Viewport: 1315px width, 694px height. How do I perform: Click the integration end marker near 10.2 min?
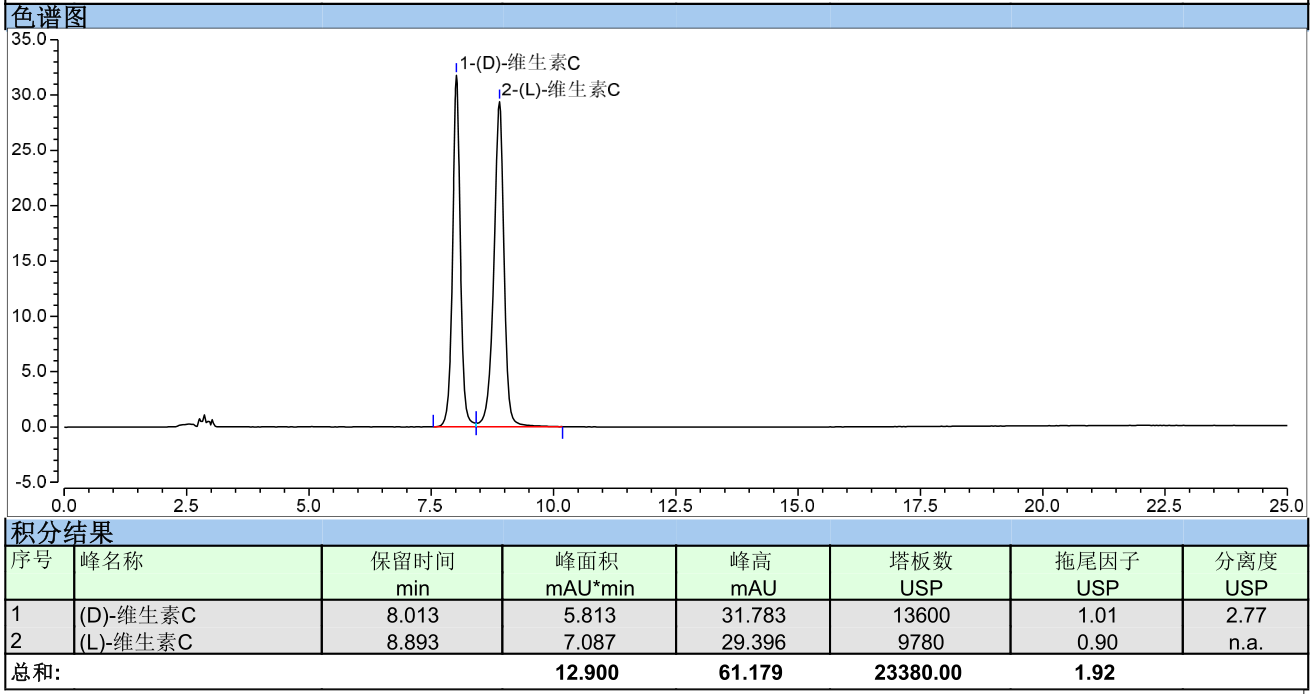tap(562, 433)
